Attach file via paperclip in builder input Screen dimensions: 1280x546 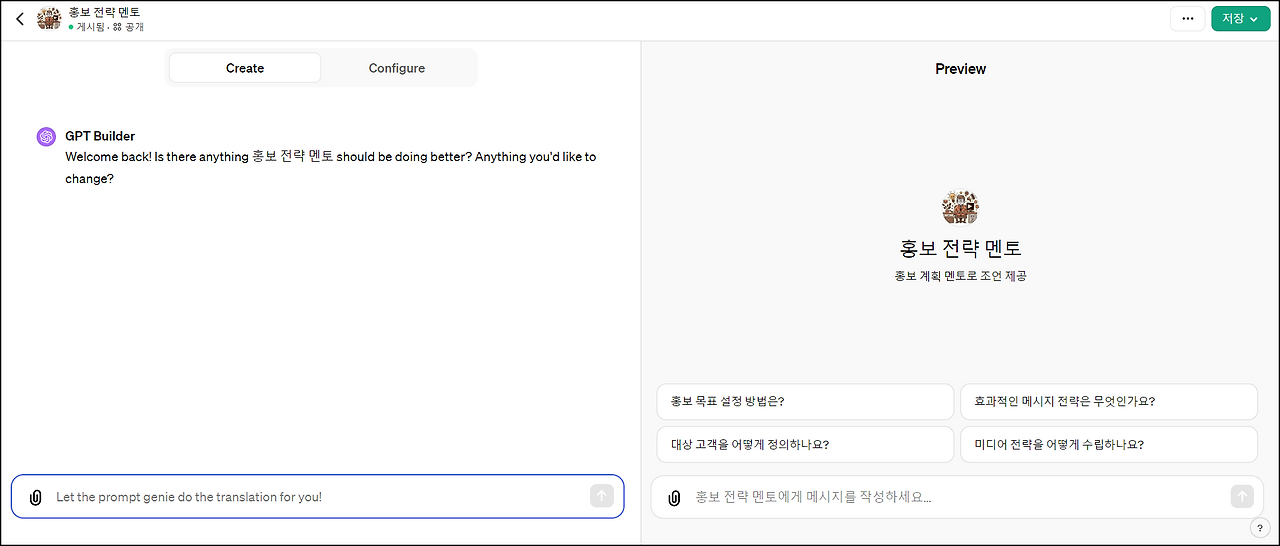35,497
